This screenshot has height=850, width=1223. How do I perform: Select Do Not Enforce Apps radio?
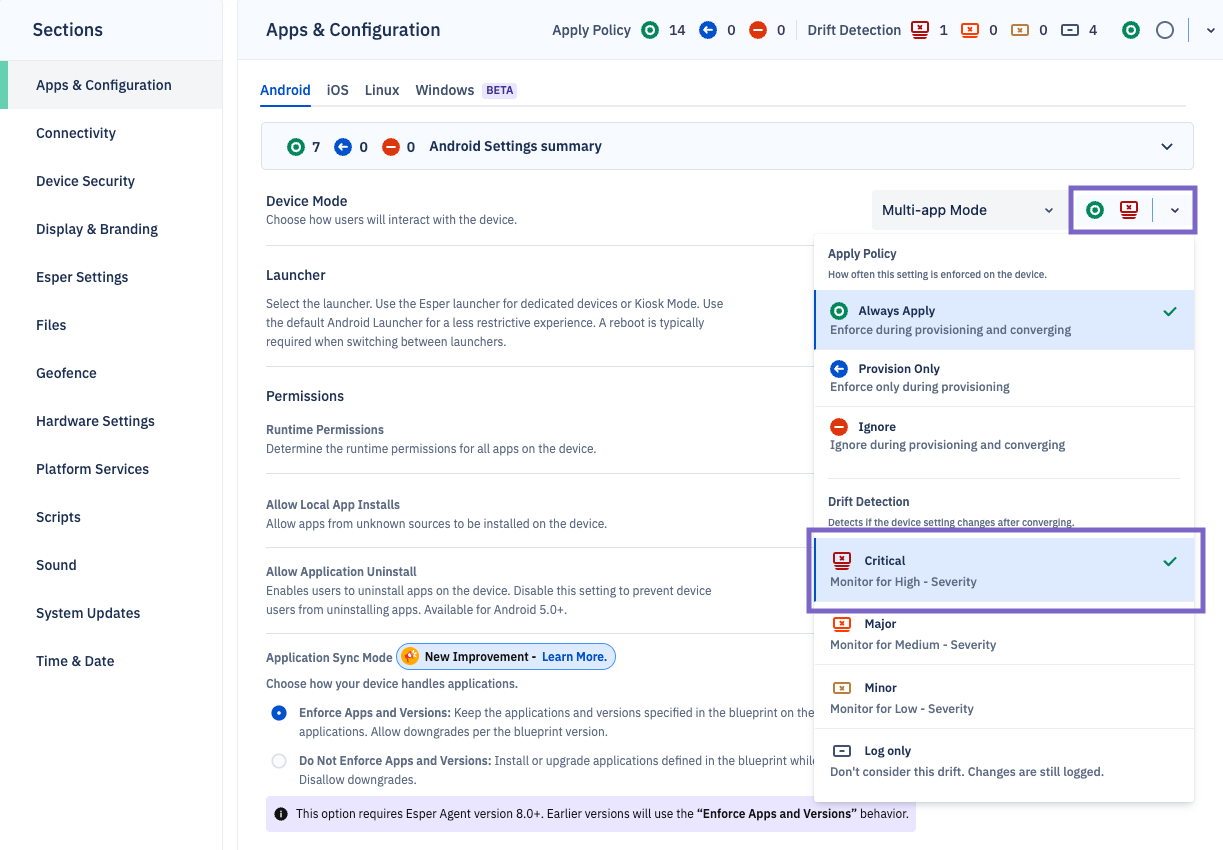[x=279, y=761]
